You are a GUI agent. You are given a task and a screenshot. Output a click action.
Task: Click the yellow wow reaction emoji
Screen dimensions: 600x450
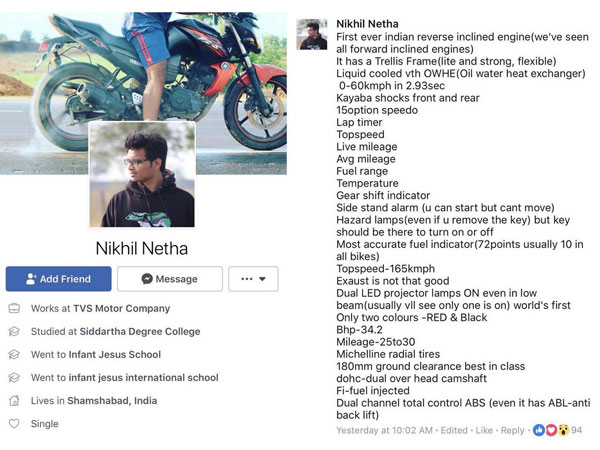(x=562, y=430)
